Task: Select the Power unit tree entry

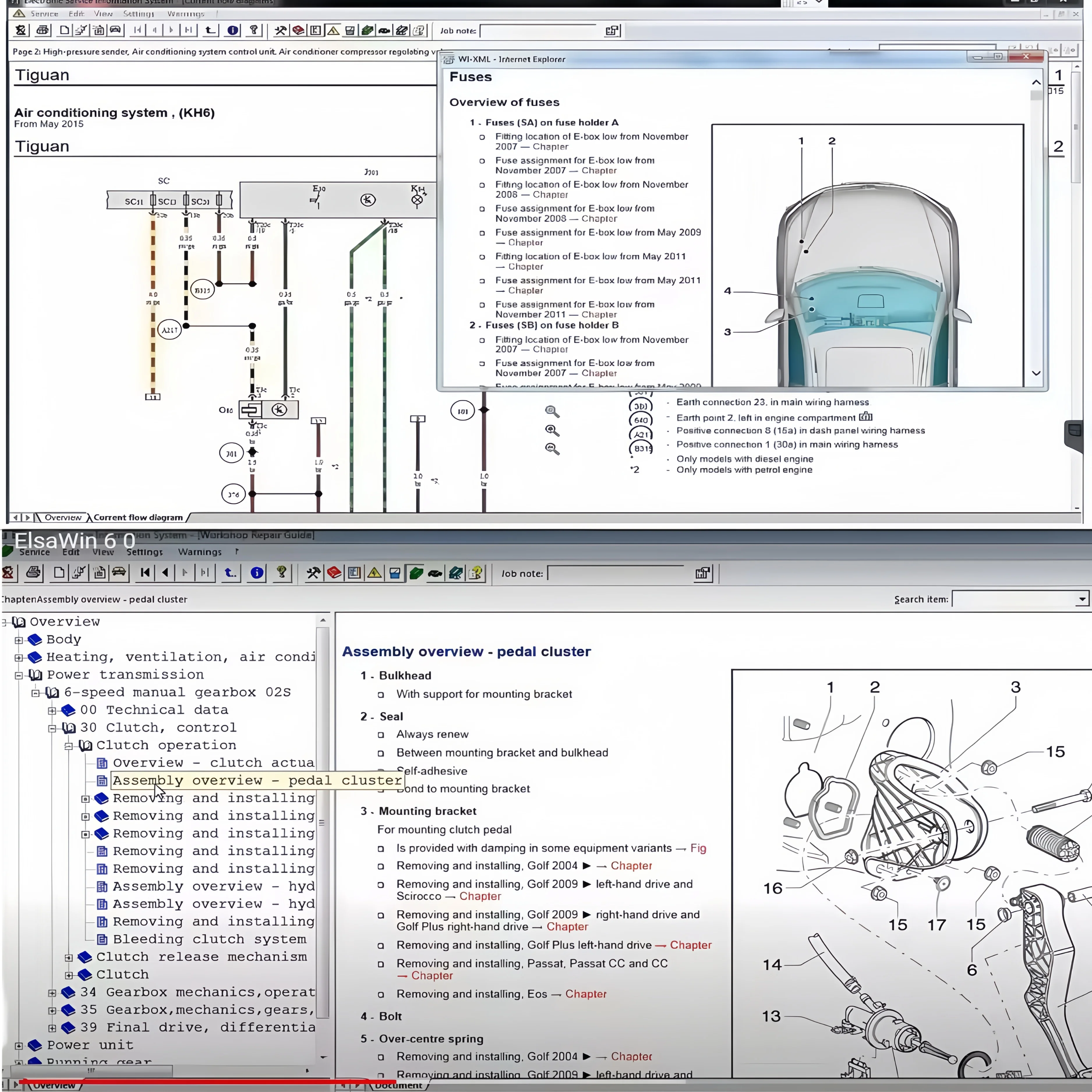Action: [90, 1045]
